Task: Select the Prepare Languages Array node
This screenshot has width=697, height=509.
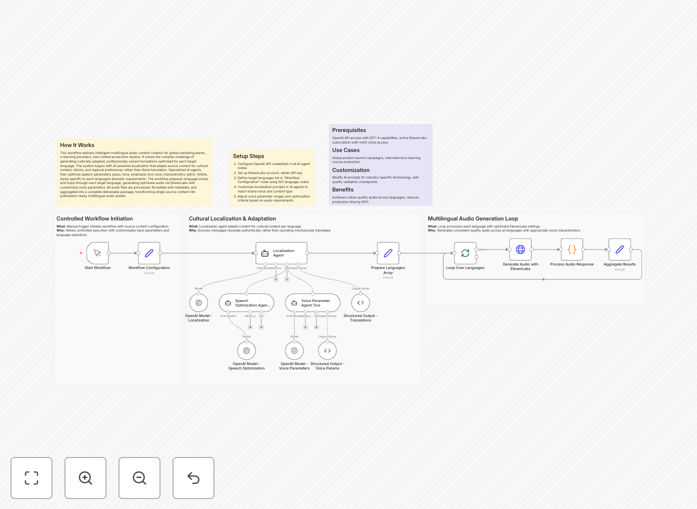Action: pyautogui.click(x=388, y=253)
